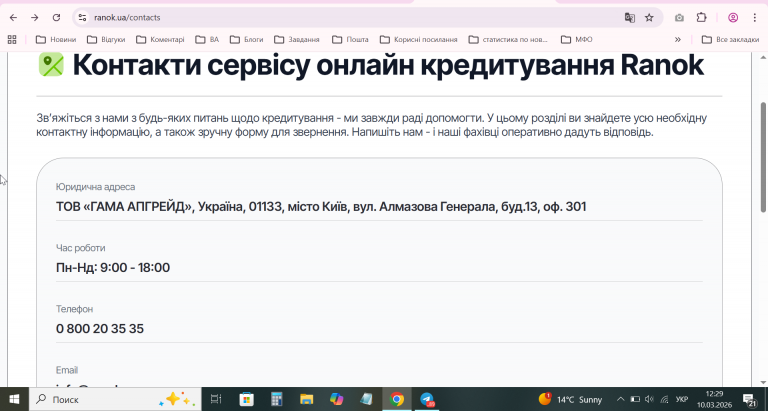
Task: Click the Час роботи label
Action: [80, 248]
